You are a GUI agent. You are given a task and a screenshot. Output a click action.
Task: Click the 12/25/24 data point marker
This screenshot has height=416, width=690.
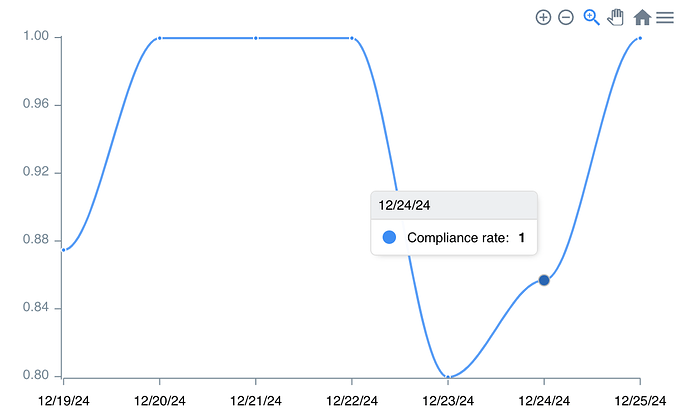[x=640, y=38]
